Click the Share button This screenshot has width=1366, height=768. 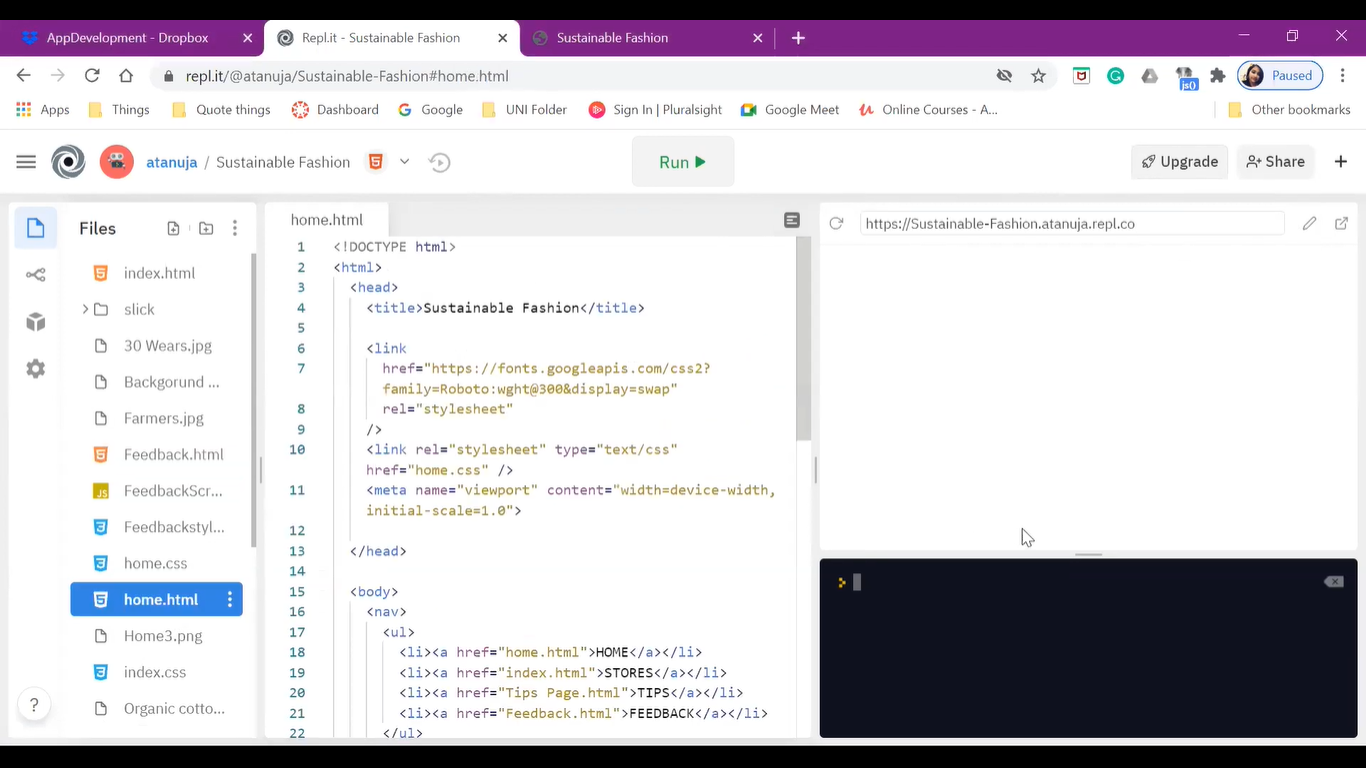coord(1275,162)
